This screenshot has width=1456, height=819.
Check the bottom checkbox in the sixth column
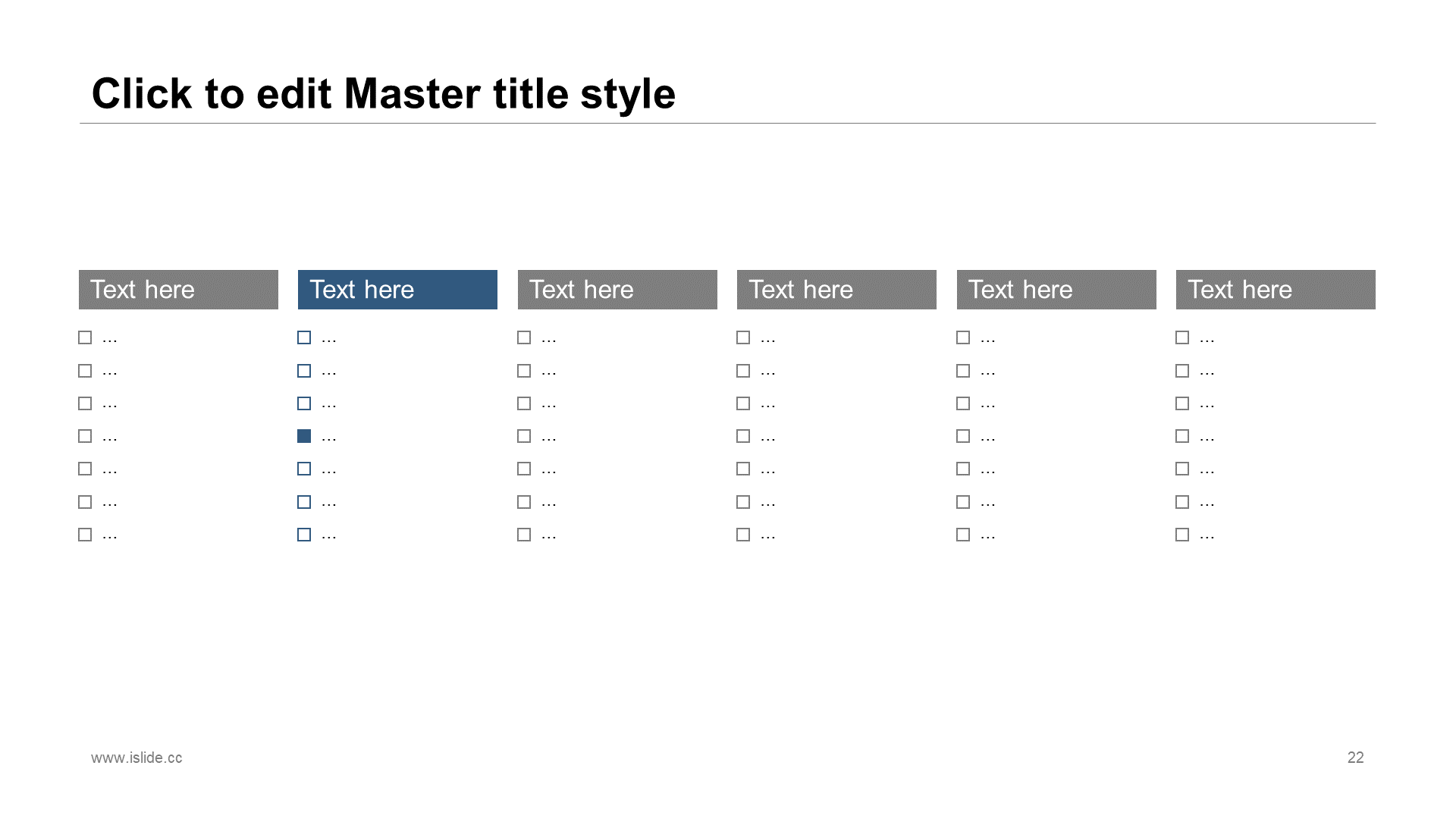coord(1182,535)
